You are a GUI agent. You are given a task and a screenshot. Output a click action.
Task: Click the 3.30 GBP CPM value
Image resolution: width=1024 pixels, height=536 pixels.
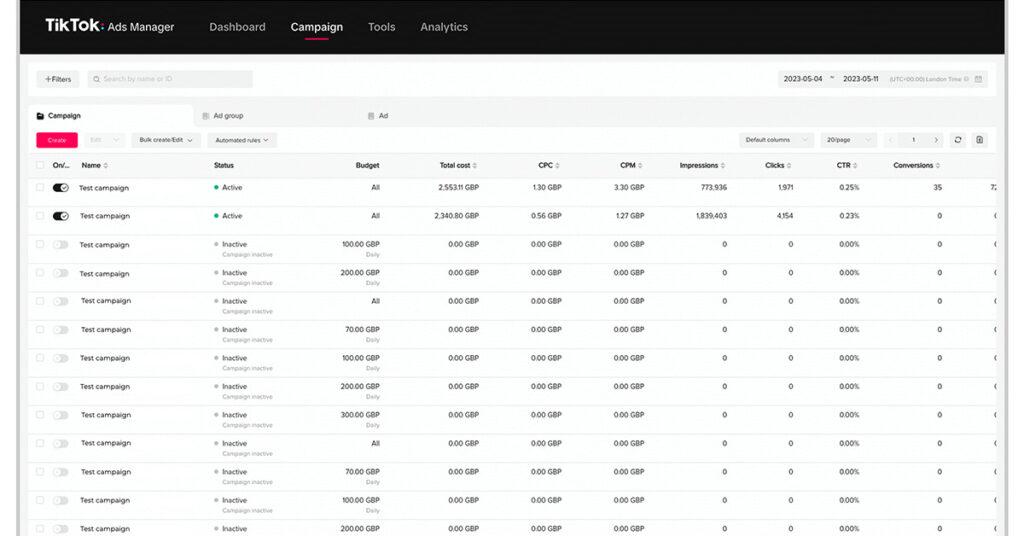(x=630, y=187)
